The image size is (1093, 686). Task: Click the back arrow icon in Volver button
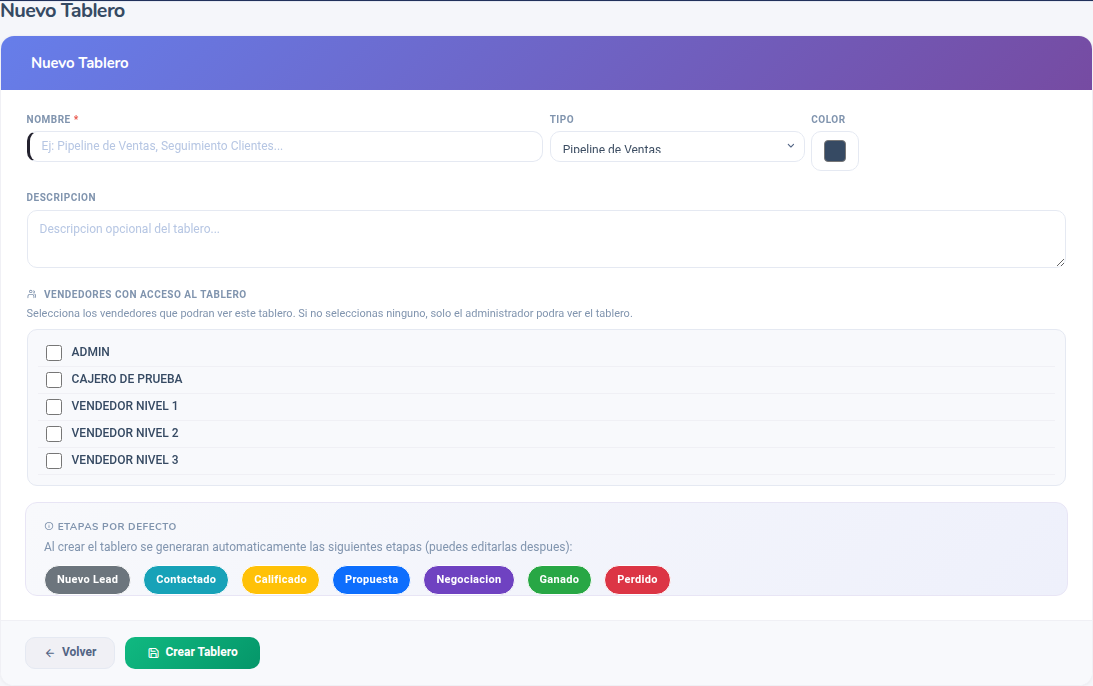coord(49,653)
